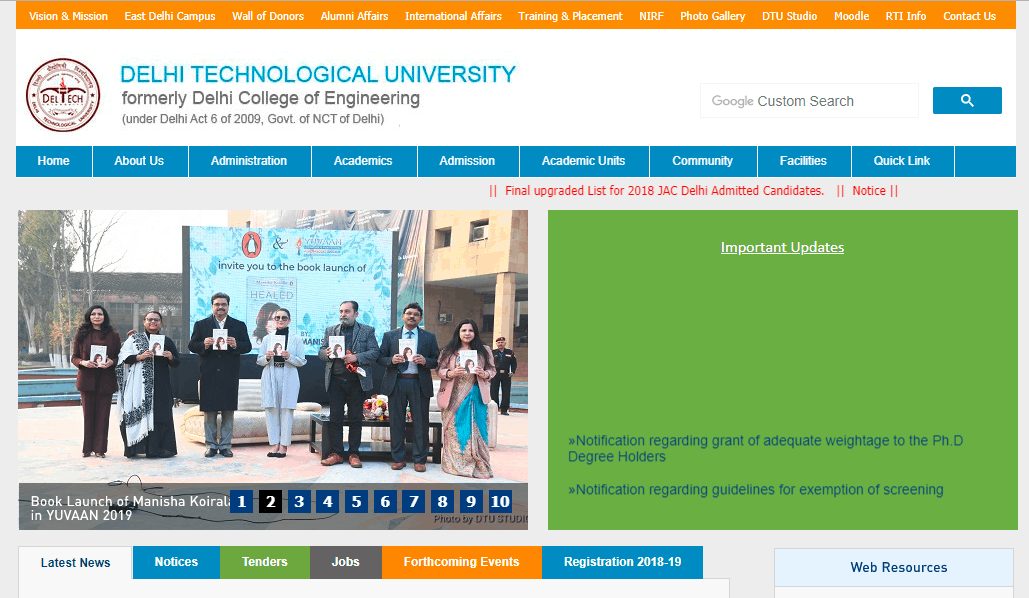Switch to slide 3 in the banner
Screen dimensions: 1029x598
299,502
